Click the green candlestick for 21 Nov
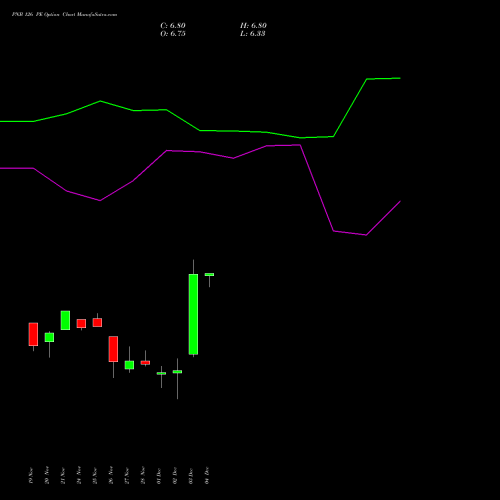This screenshot has width=500, height=500. pyautogui.click(x=65, y=320)
